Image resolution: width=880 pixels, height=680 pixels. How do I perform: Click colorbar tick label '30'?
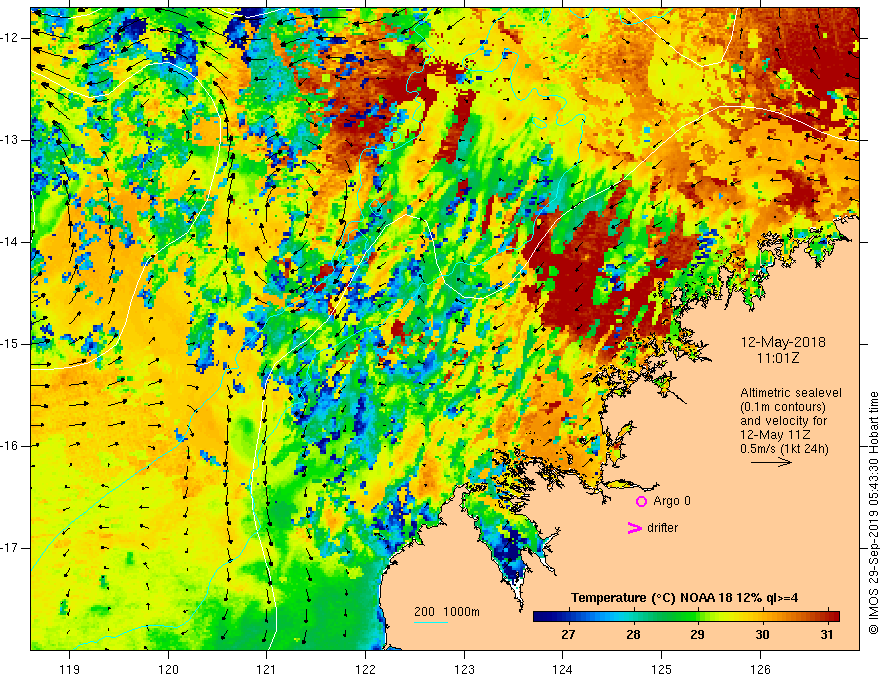click(762, 635)
